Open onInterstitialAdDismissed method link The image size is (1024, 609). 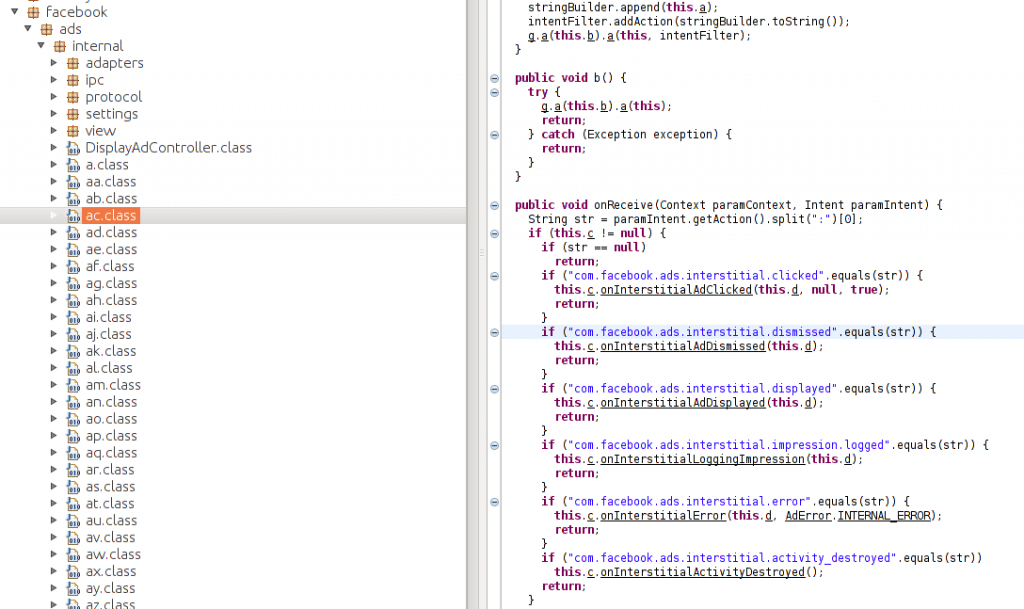point(682,346)
